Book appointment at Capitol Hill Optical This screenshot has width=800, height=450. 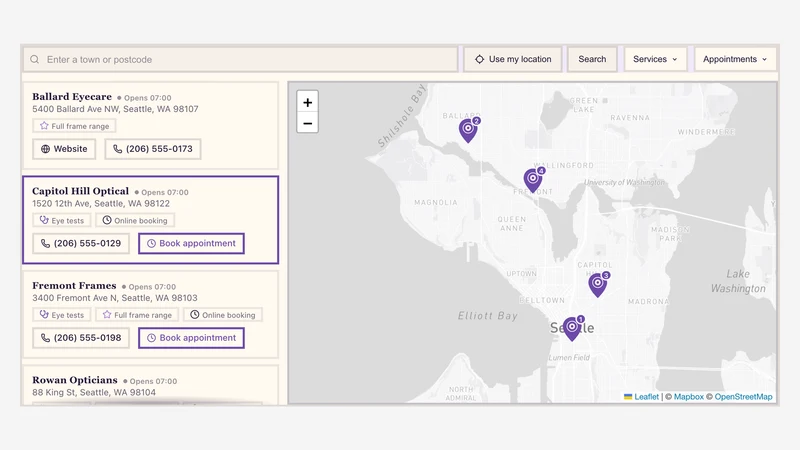(x=191, y=243)
